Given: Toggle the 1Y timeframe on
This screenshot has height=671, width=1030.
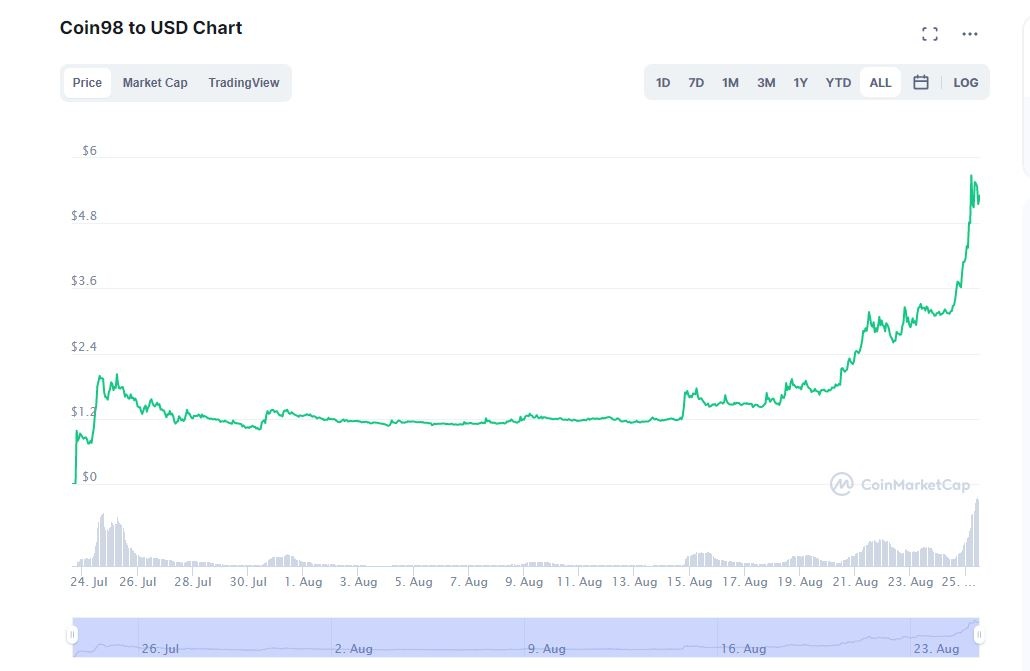Looking at the screenshot, I should (800, 82).
